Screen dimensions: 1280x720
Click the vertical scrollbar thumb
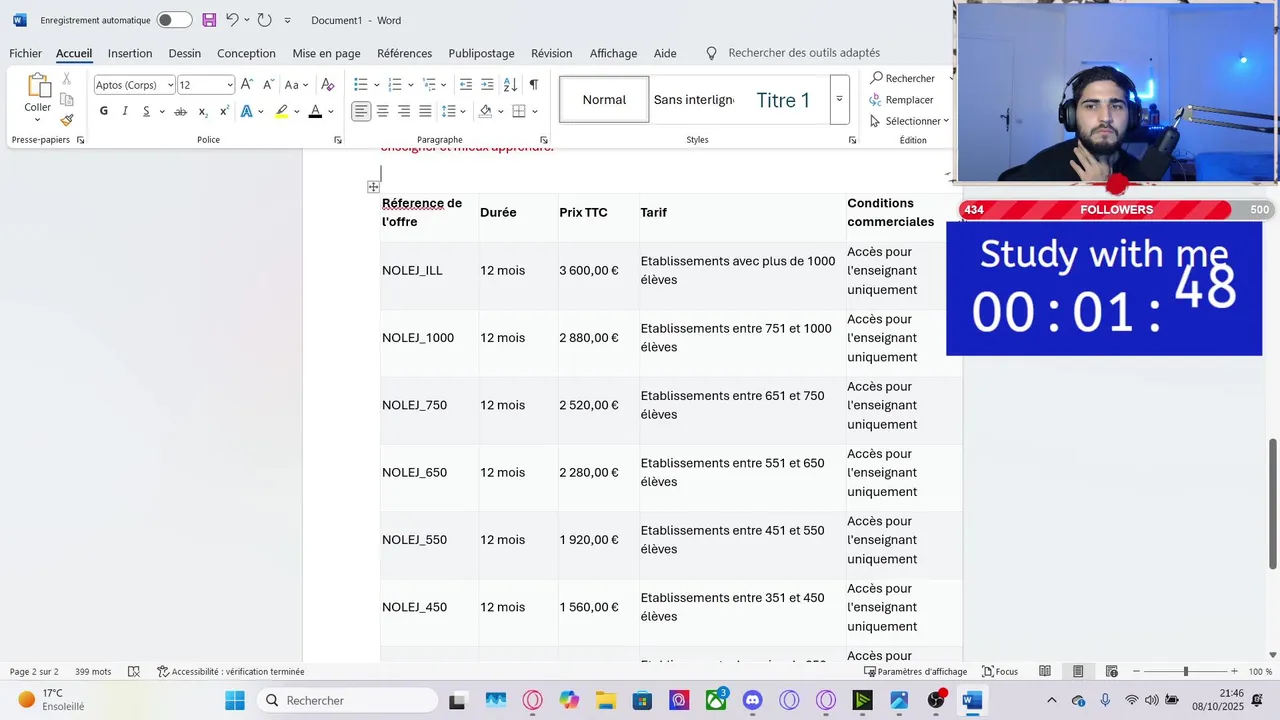(x=1273, y=503)
